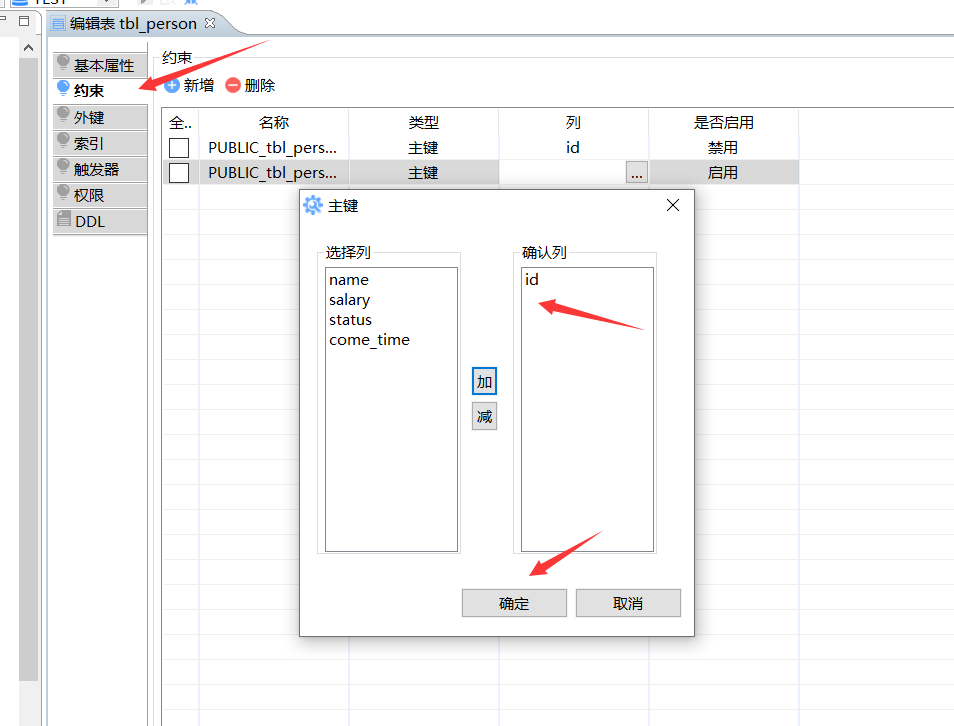Open the 基本属性 properties panel
This screenshot has width=954, height=726.
click(x=99, y=64)
